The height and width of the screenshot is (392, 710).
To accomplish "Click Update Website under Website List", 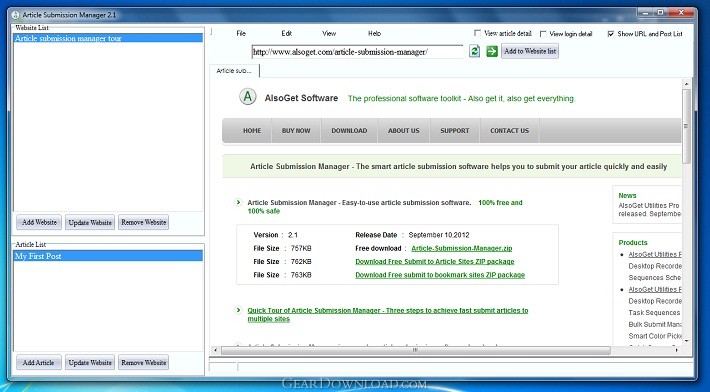I will 90,222.
